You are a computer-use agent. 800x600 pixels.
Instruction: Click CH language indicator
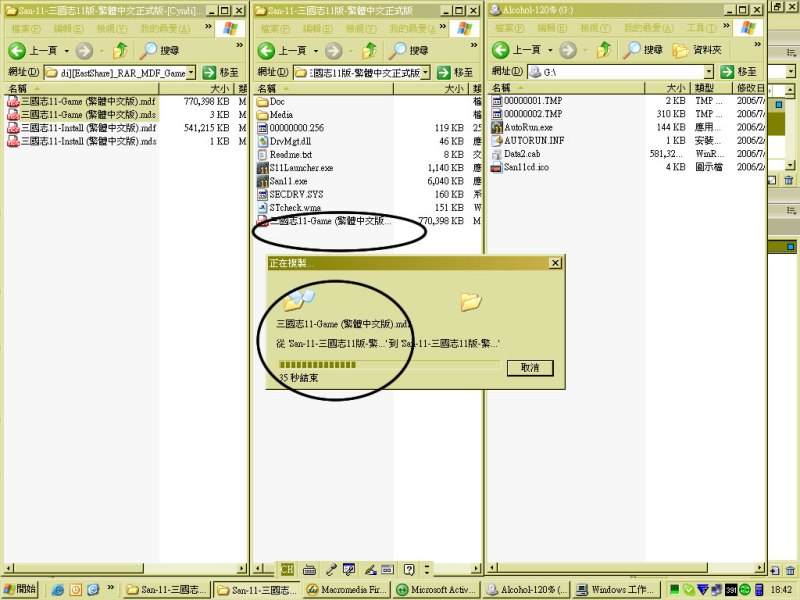click(x=287, y=569)
